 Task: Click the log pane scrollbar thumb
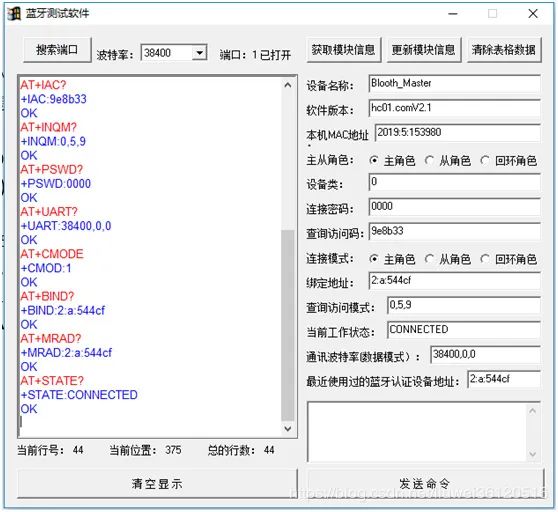pos(288,325)
